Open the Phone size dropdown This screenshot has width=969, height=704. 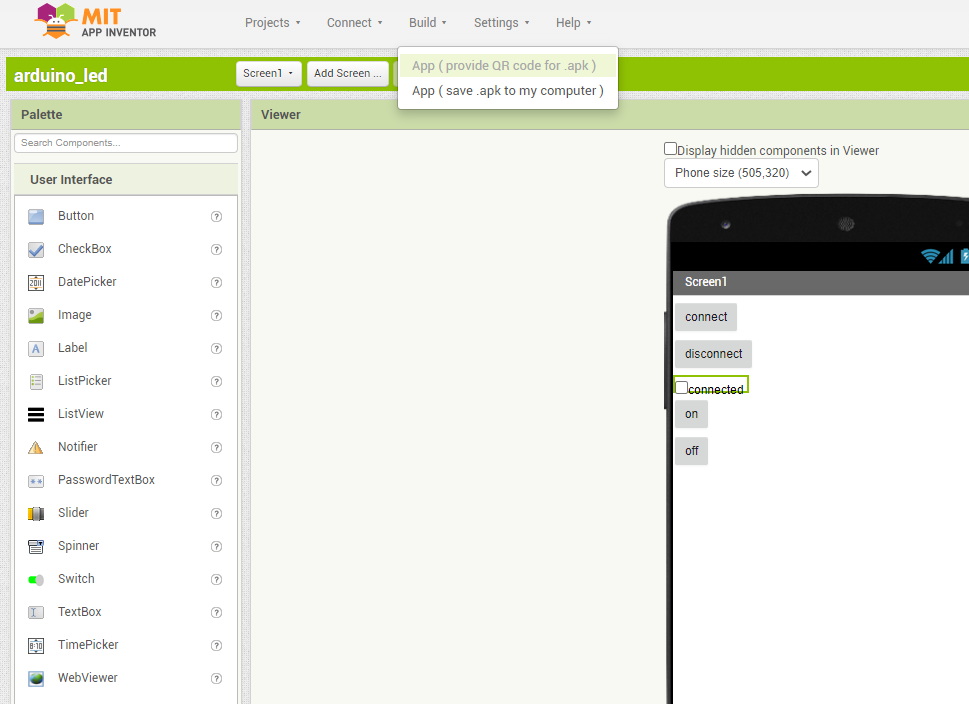pos(741,173)
